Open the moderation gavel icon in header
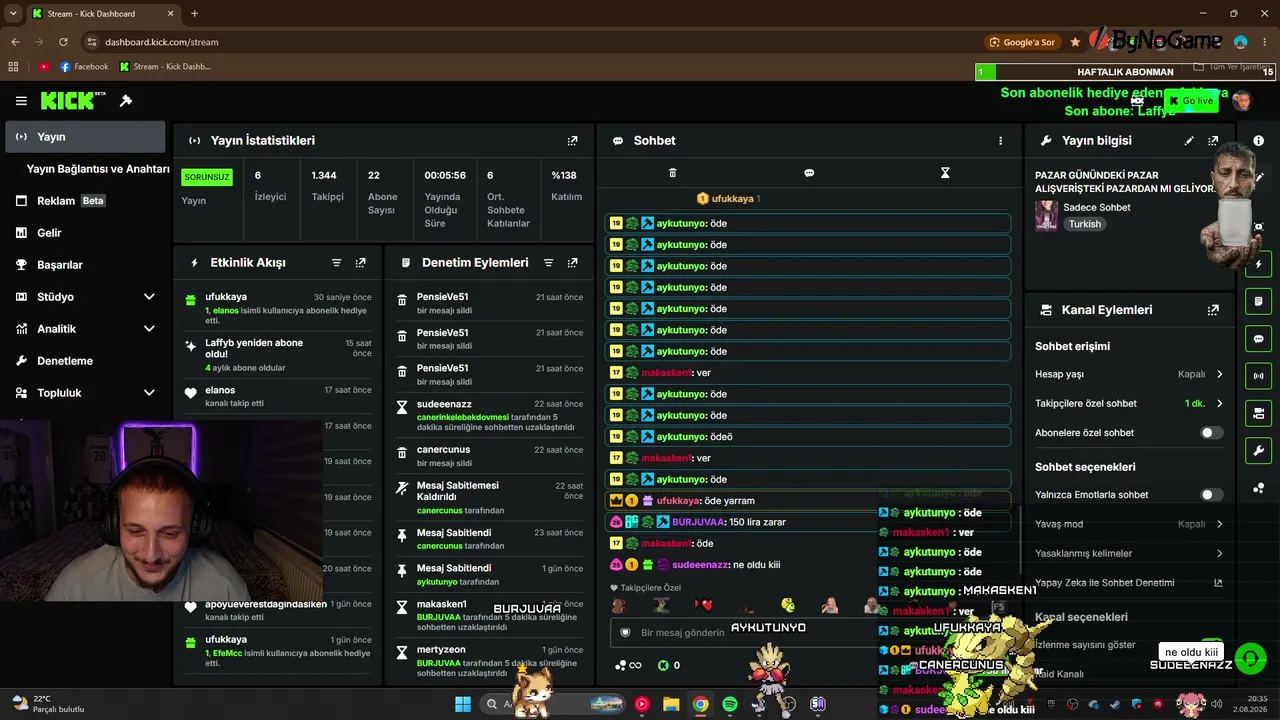This screenshot has width=1280, height=720. click(x=126, y=101)
